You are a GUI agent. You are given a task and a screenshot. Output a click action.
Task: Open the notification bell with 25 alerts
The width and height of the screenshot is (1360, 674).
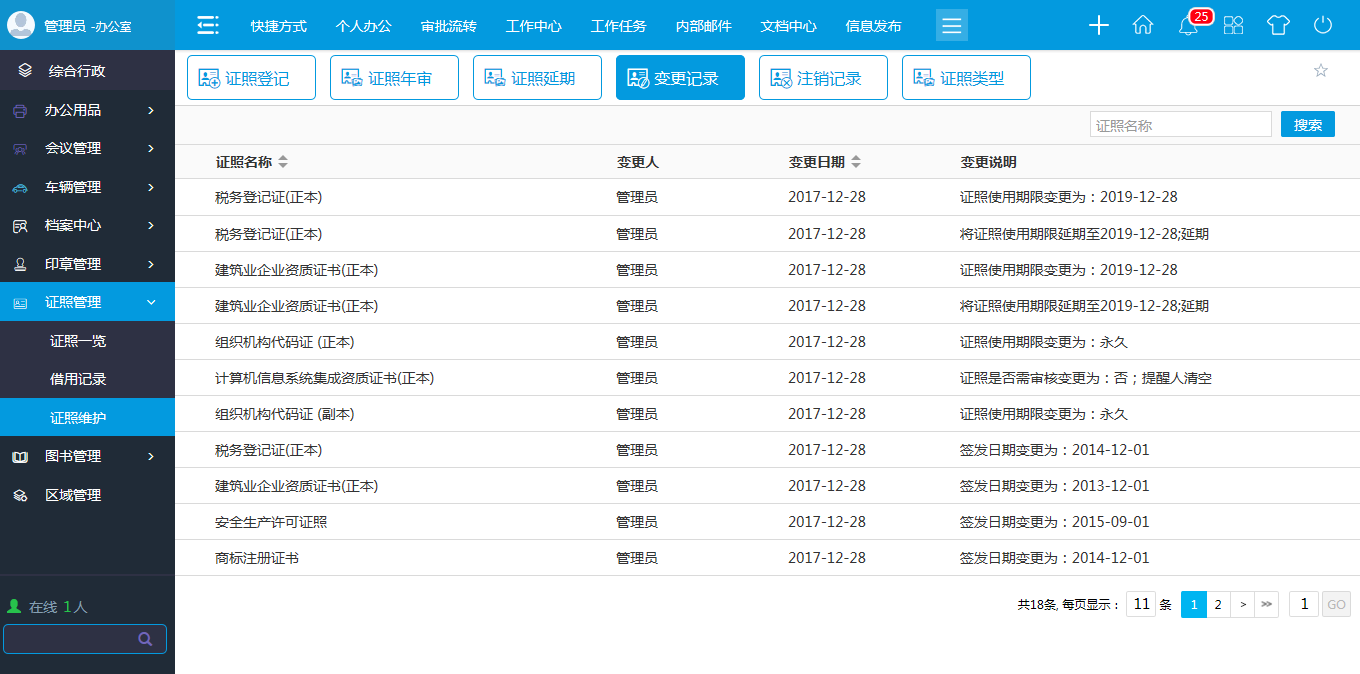point(1188,25)
